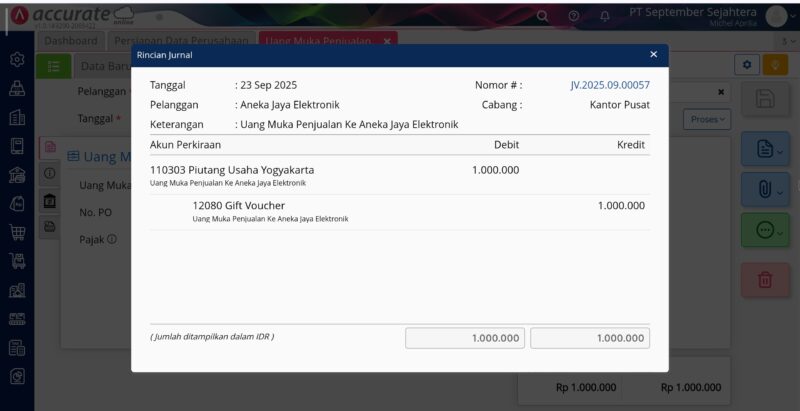This screenshot has width=800, height=411.
Task: Expand the Proses dropdown
Action: click(x=706, y=118)
